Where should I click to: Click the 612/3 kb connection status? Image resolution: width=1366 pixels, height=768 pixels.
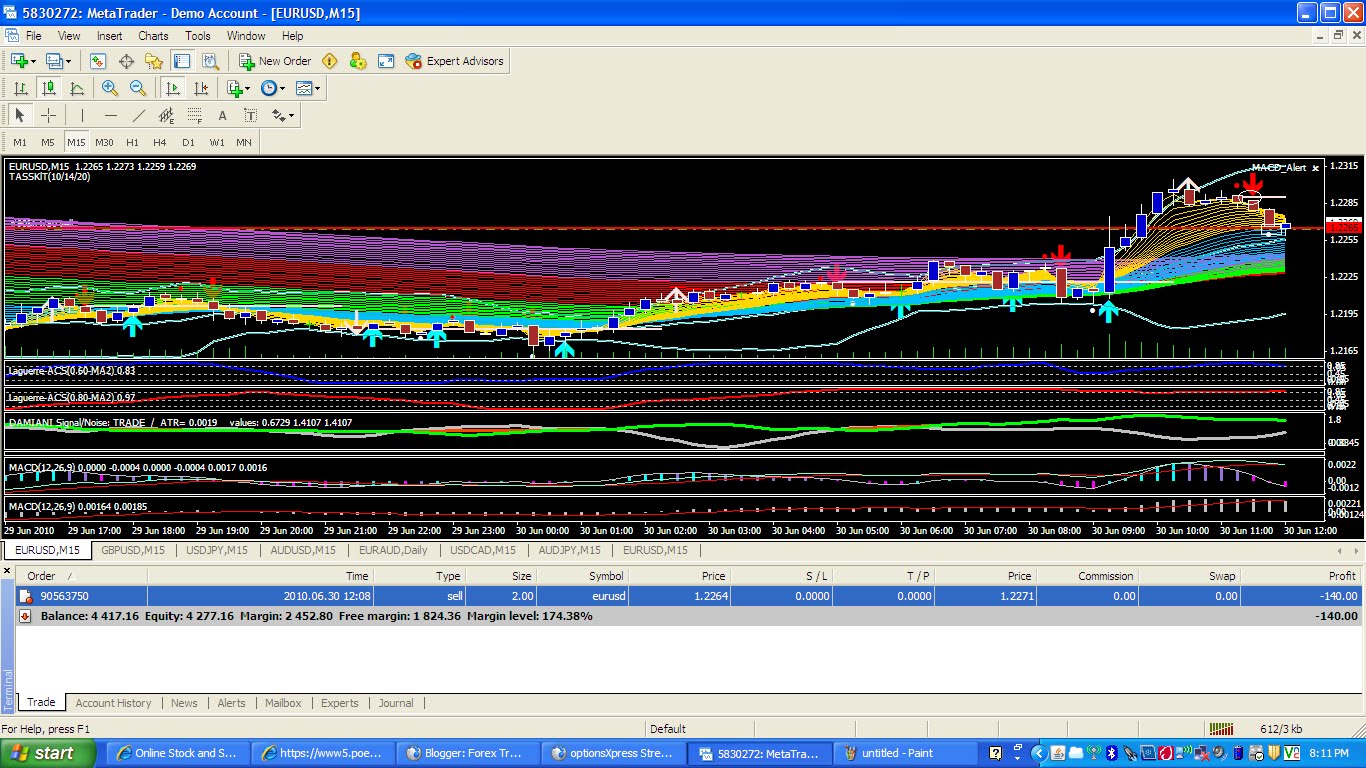[1279, 729]
